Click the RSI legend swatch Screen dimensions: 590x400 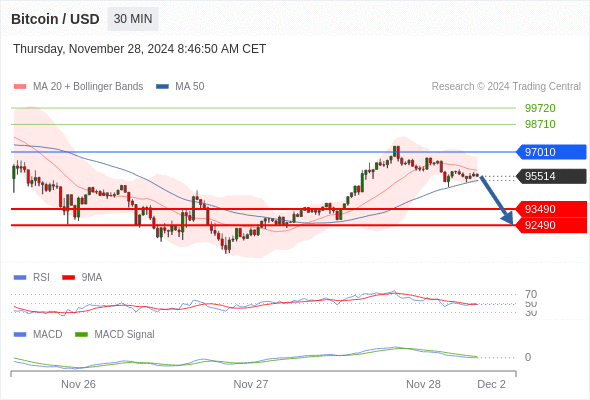coord(20,278)
